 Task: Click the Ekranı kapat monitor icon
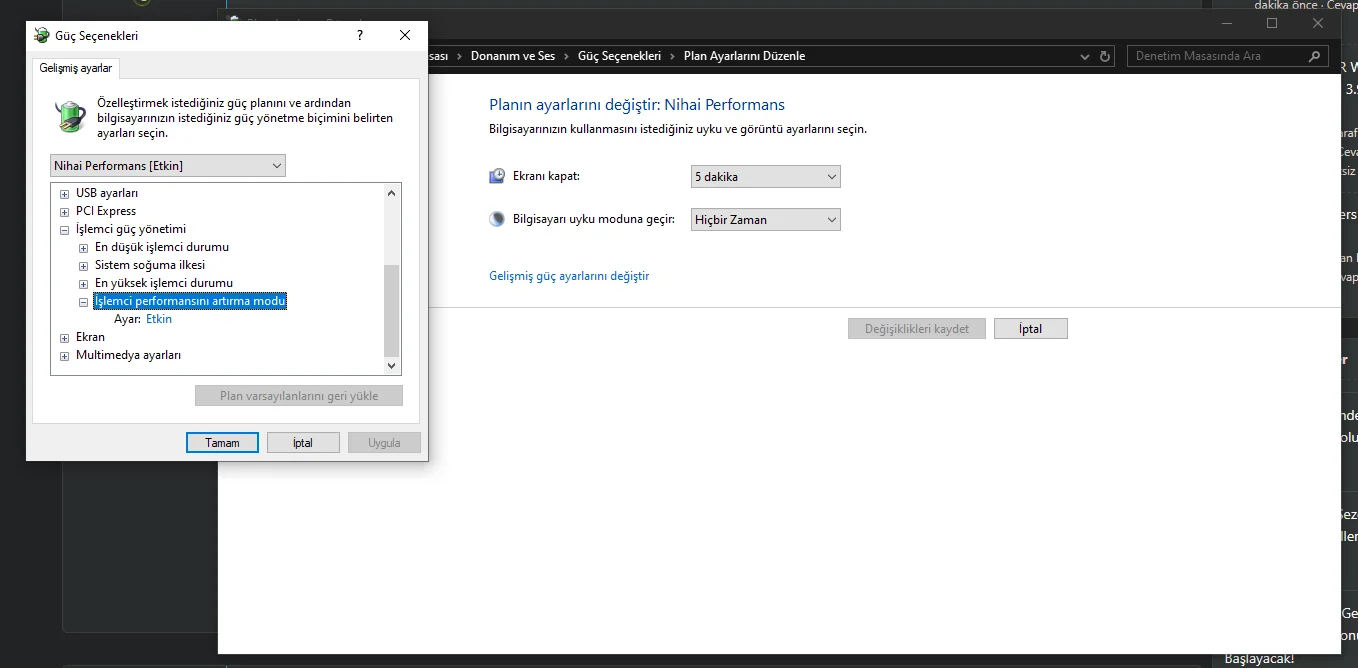coord(497,176)
